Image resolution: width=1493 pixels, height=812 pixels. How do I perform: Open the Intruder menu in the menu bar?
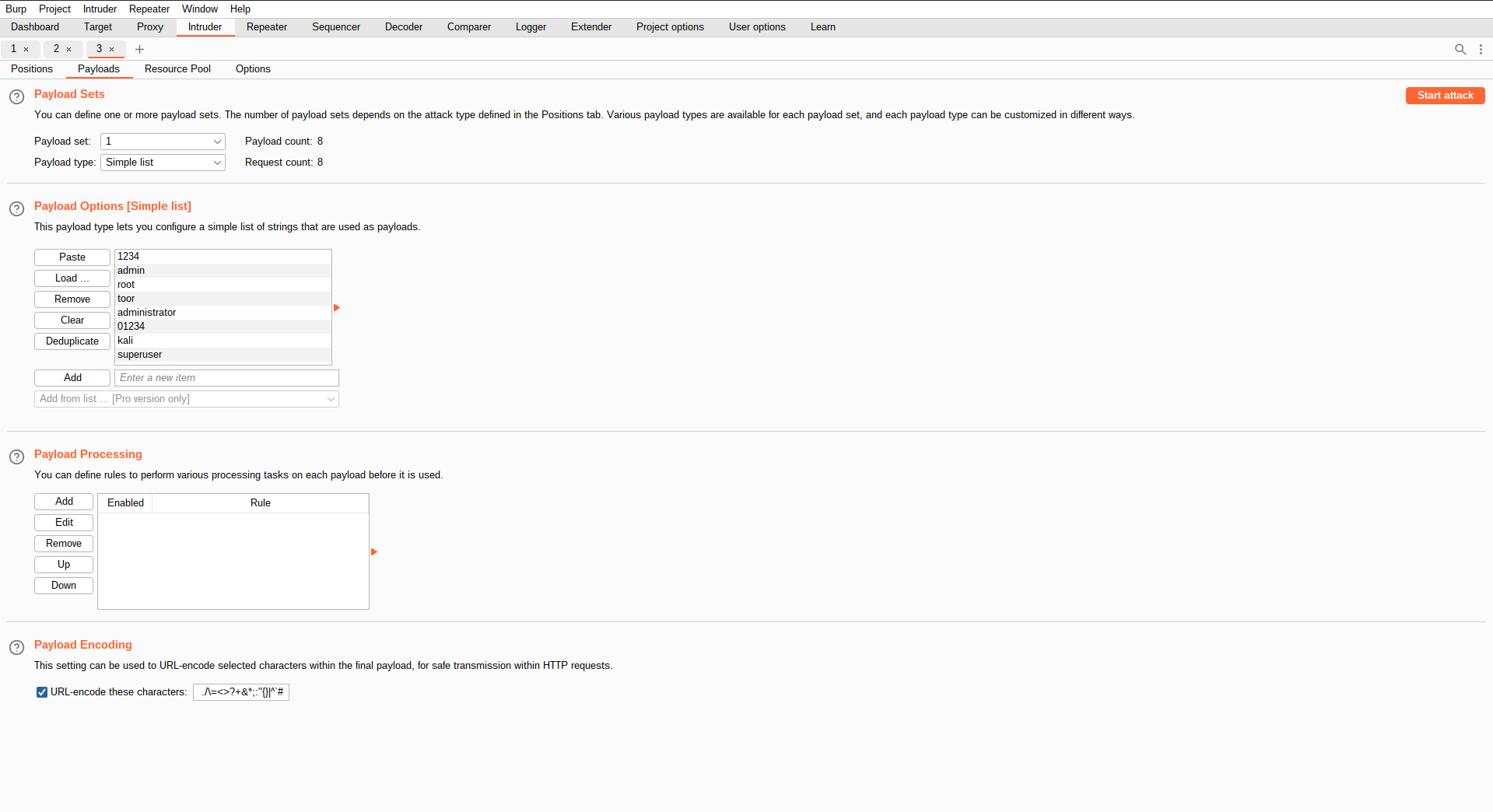[x=100, y=9]
